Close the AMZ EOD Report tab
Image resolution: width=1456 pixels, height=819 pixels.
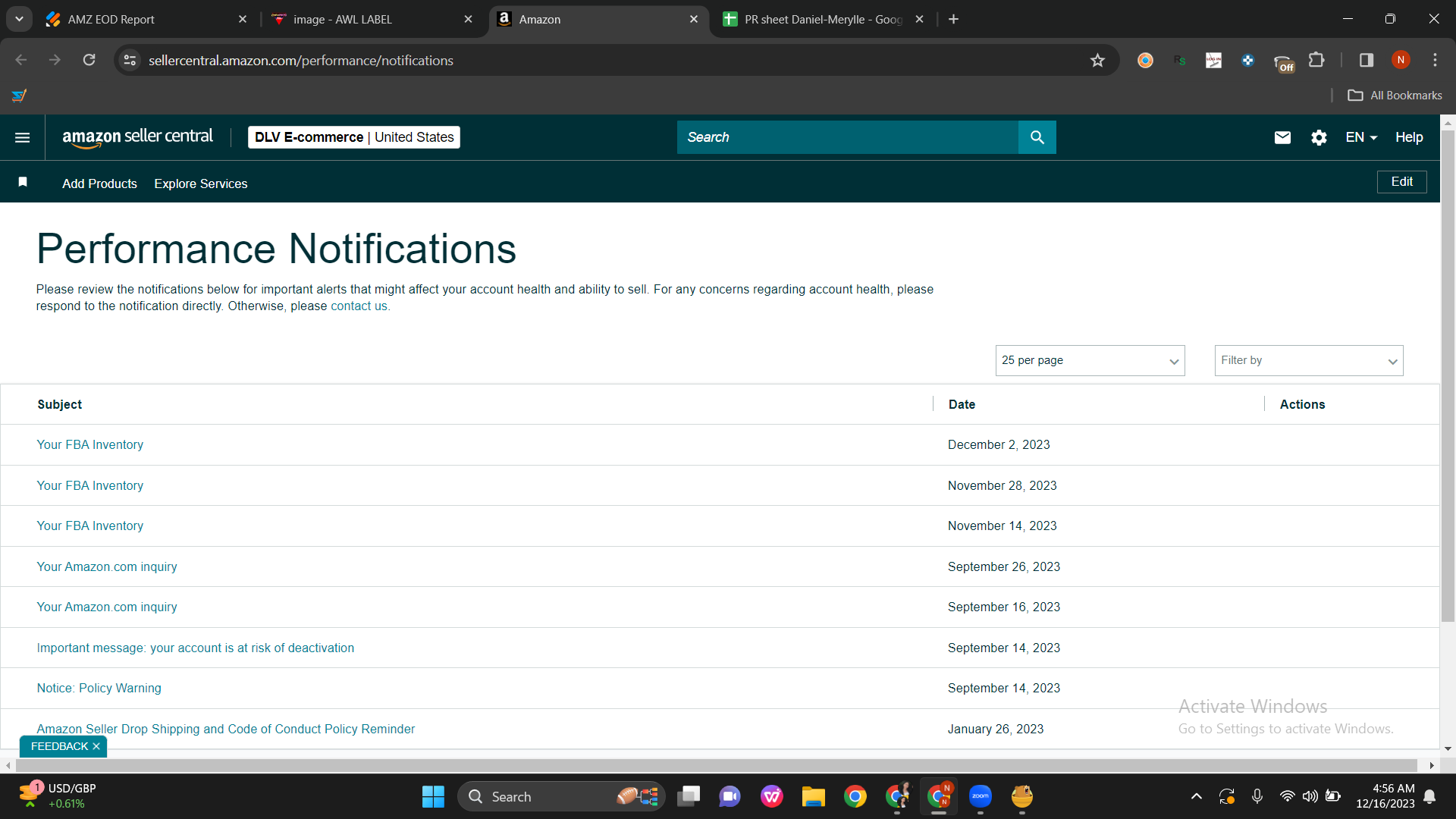tap(243, 19)
